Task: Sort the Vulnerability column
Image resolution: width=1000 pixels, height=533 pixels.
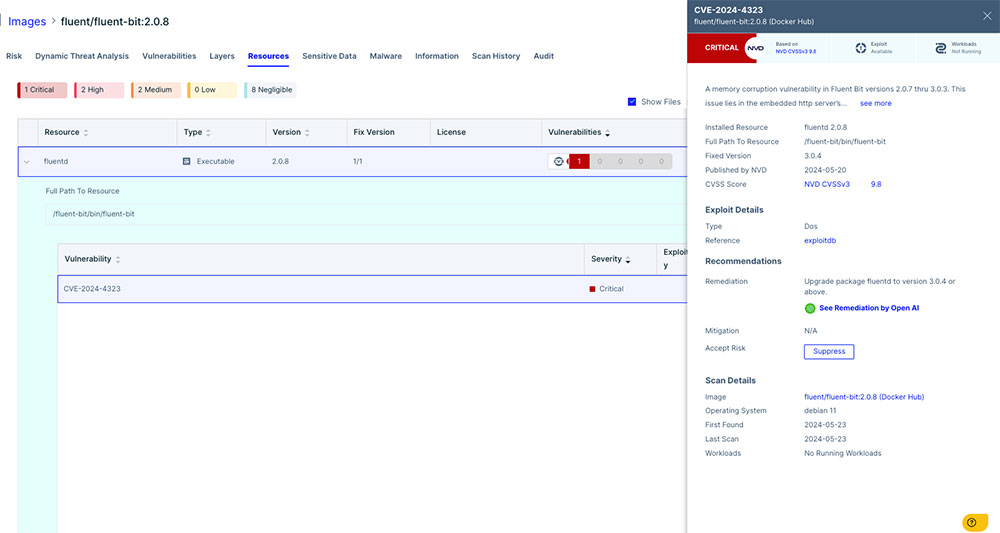Action: click(x=118, y=259)
